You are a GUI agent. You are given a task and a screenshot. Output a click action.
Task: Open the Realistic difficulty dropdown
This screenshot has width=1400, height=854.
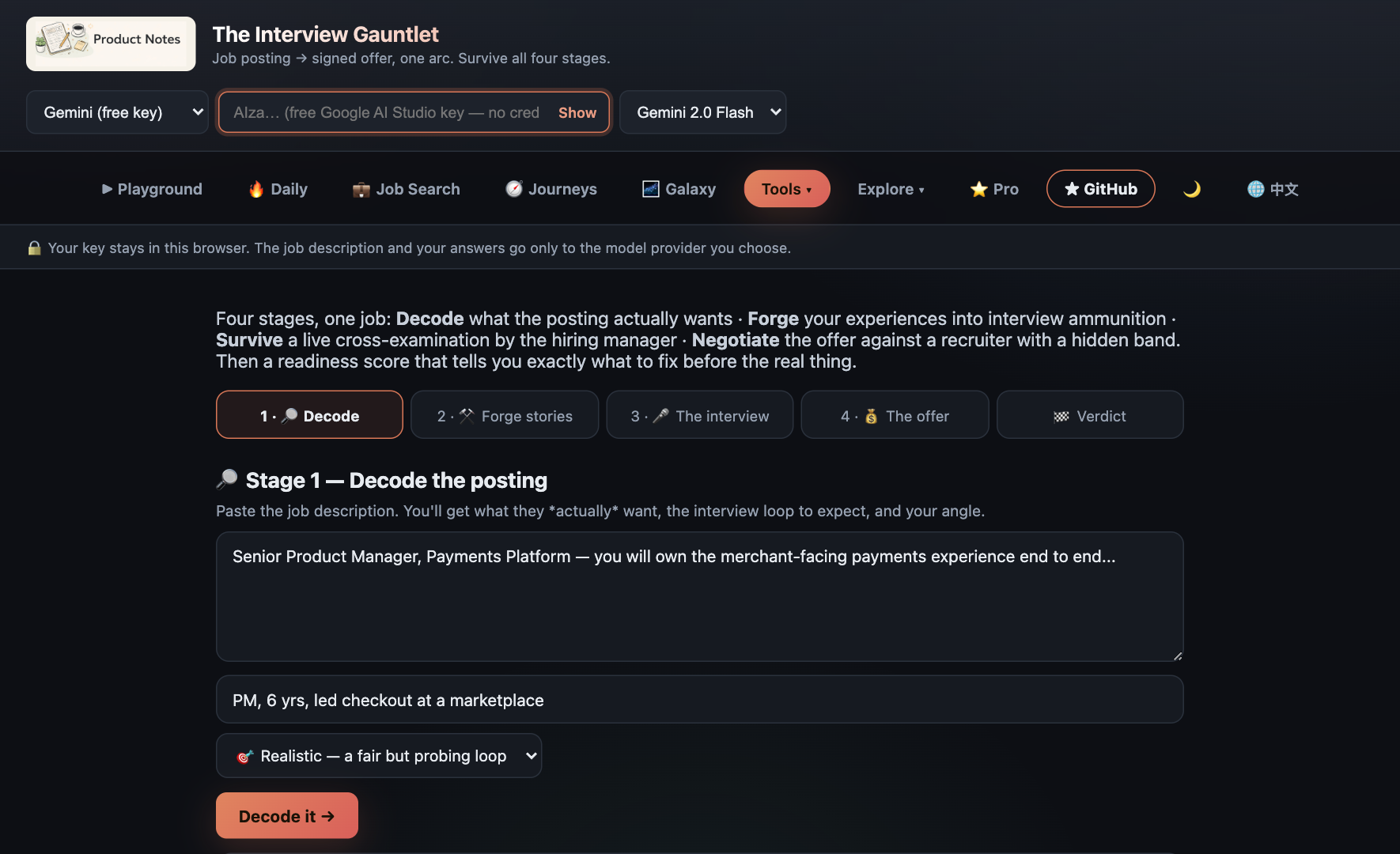pyautogui.click(x=379, y=756)
